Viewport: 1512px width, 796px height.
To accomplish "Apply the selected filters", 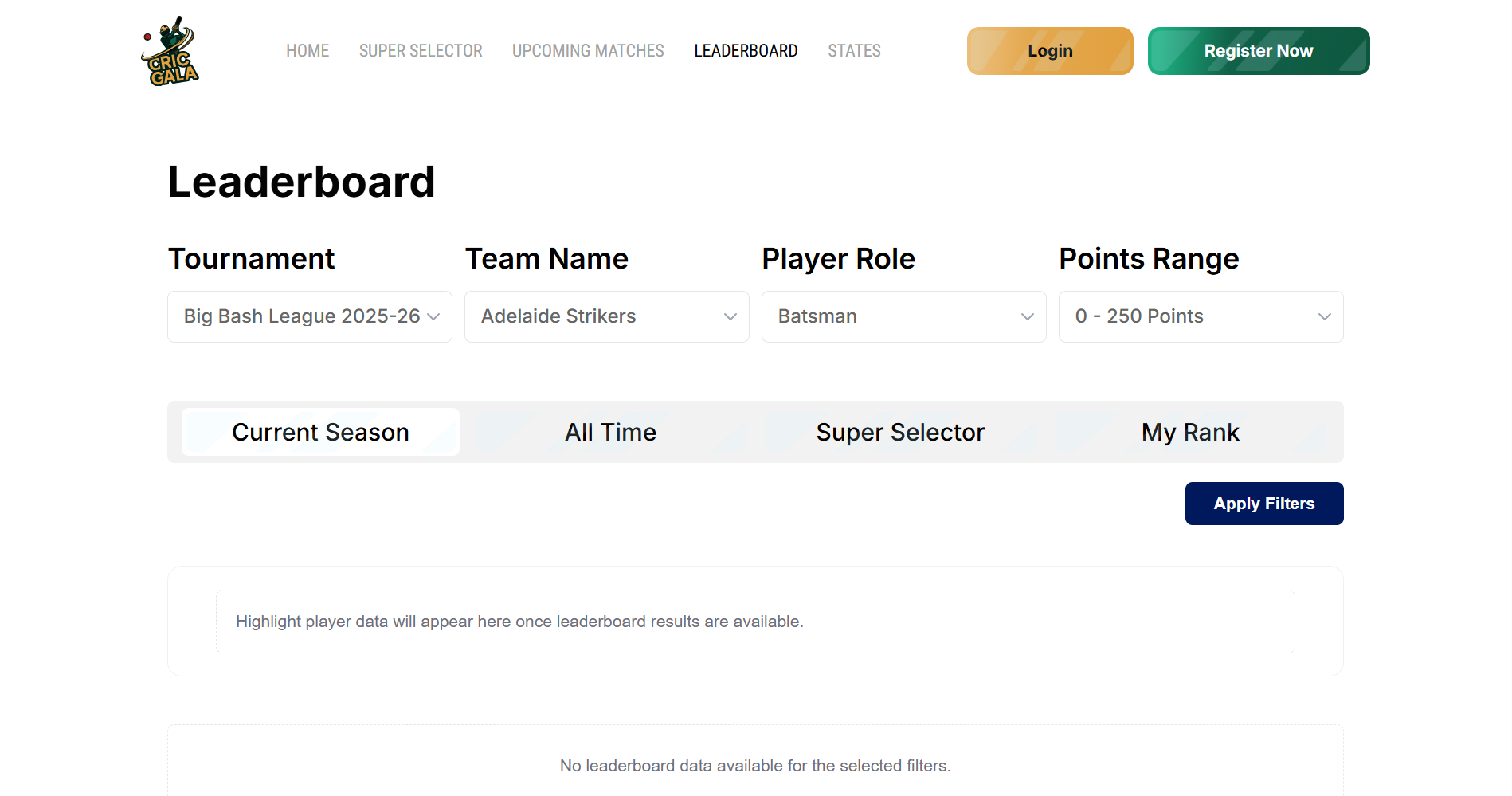I will pos(1263,504).
